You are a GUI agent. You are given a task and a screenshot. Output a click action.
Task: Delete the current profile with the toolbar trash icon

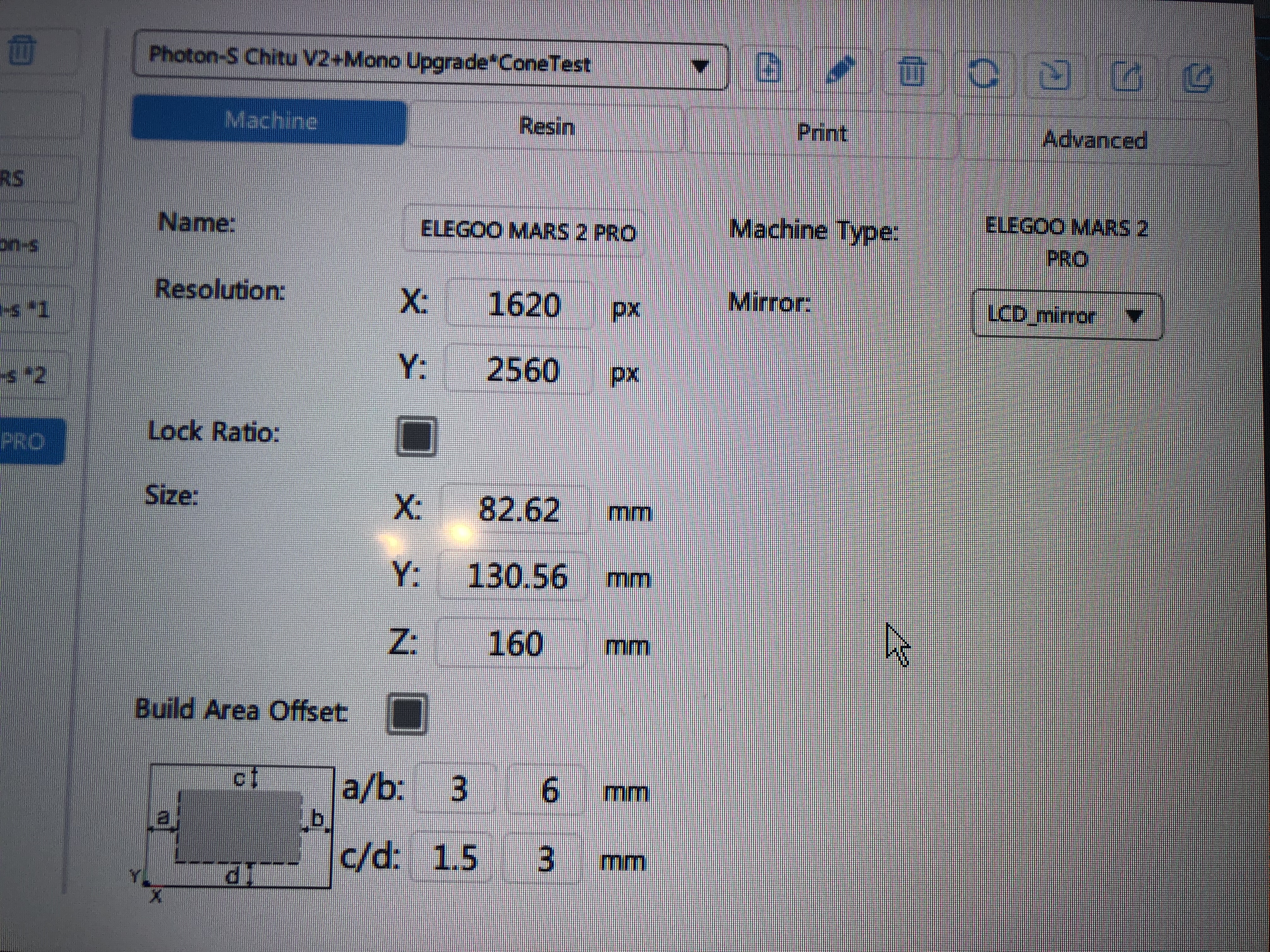pos(912,72)
